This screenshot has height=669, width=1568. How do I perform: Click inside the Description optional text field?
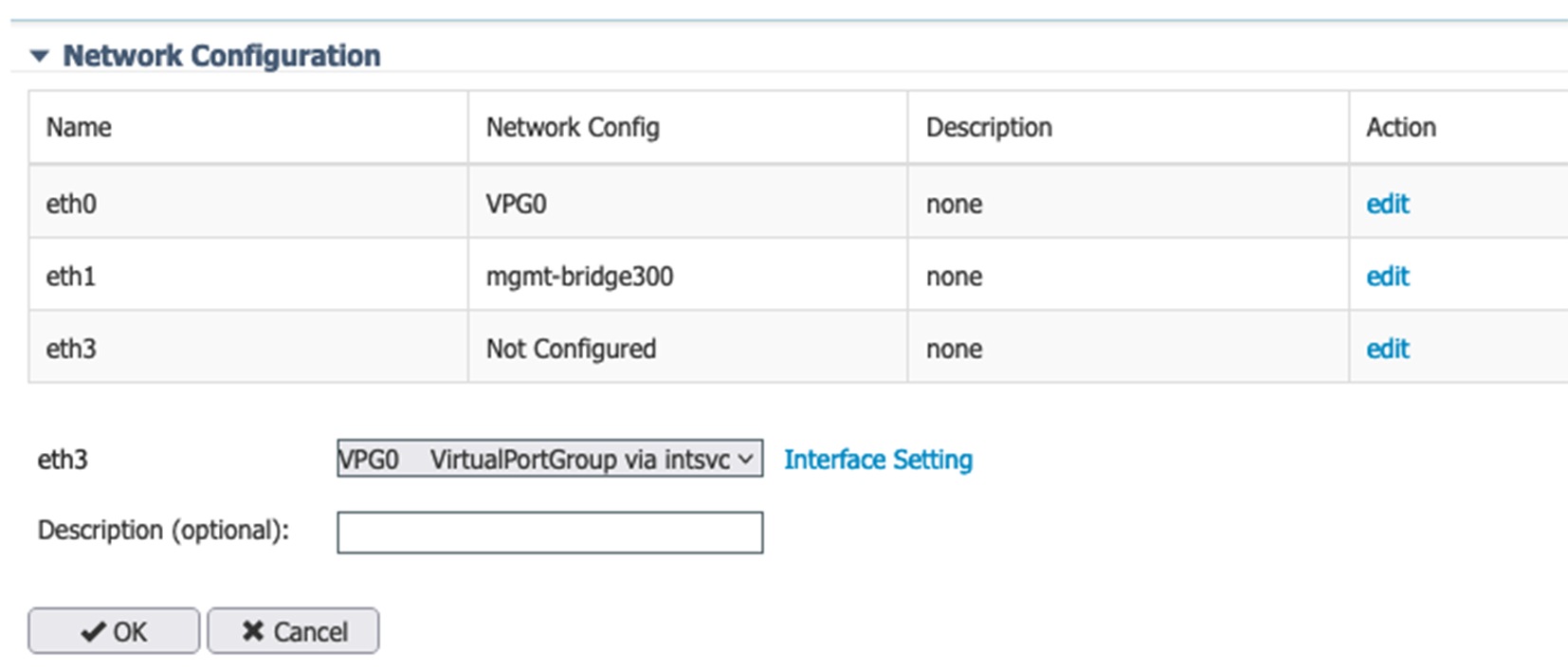[x=548, y=532]
